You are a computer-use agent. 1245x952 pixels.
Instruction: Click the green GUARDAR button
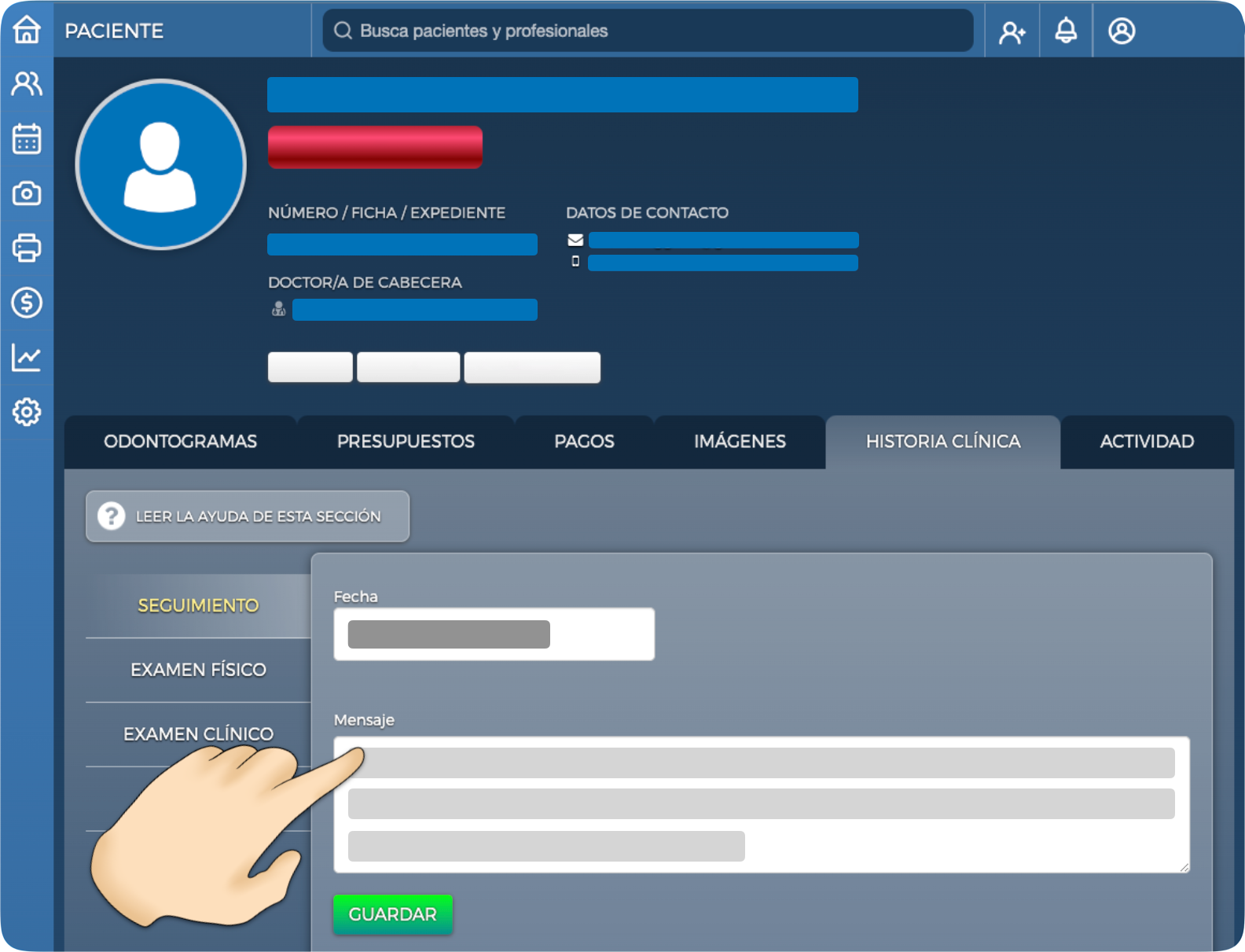393,914
